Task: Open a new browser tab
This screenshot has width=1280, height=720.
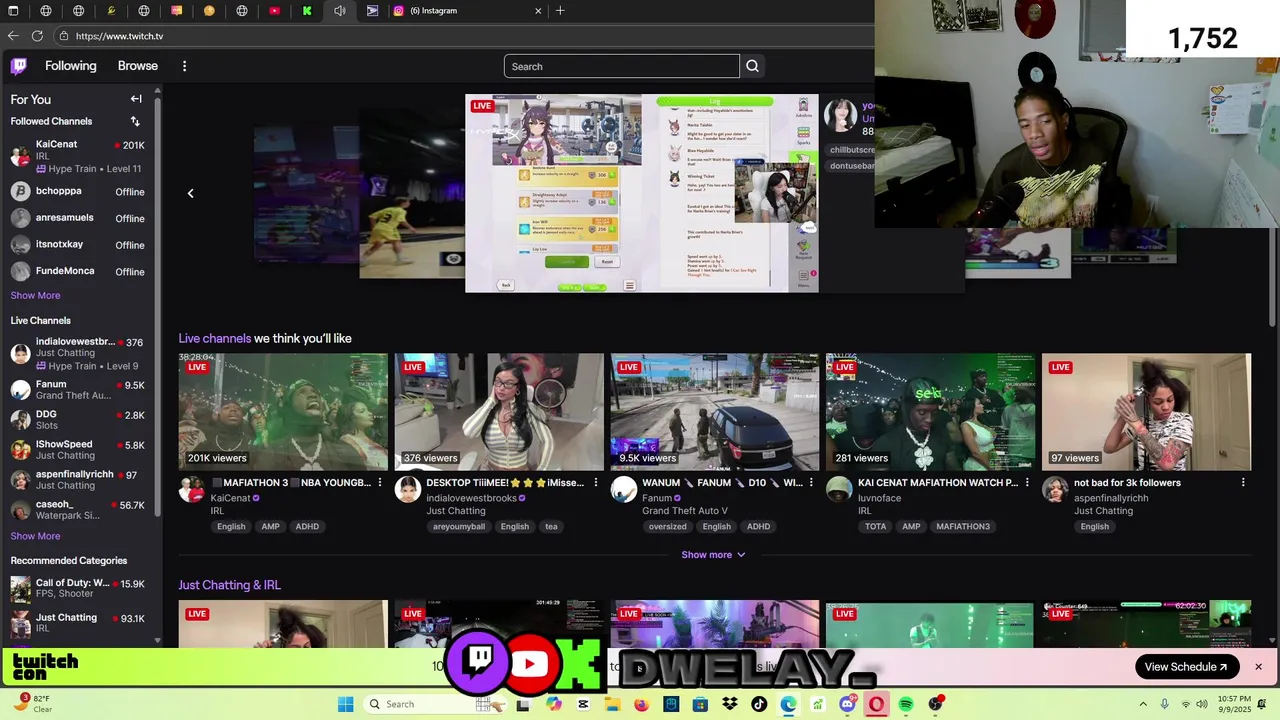Action: (x=560, y=11)
